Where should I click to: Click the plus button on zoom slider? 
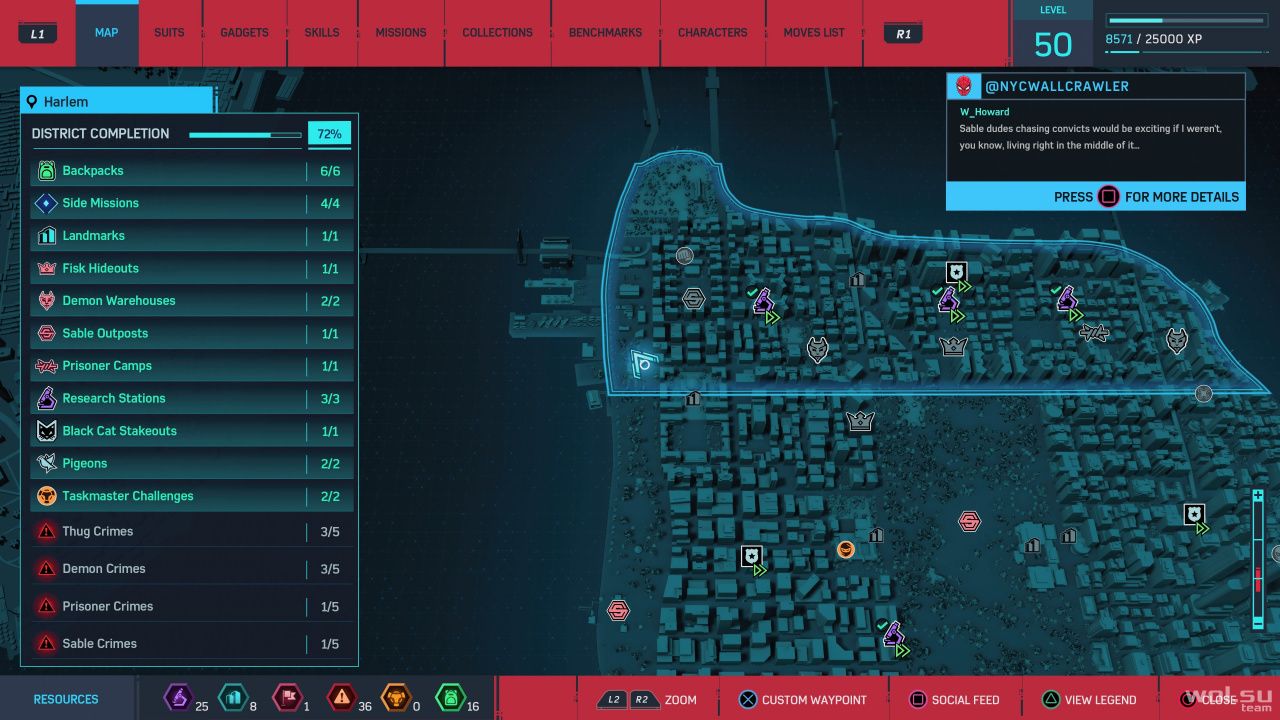[1258, 496]
